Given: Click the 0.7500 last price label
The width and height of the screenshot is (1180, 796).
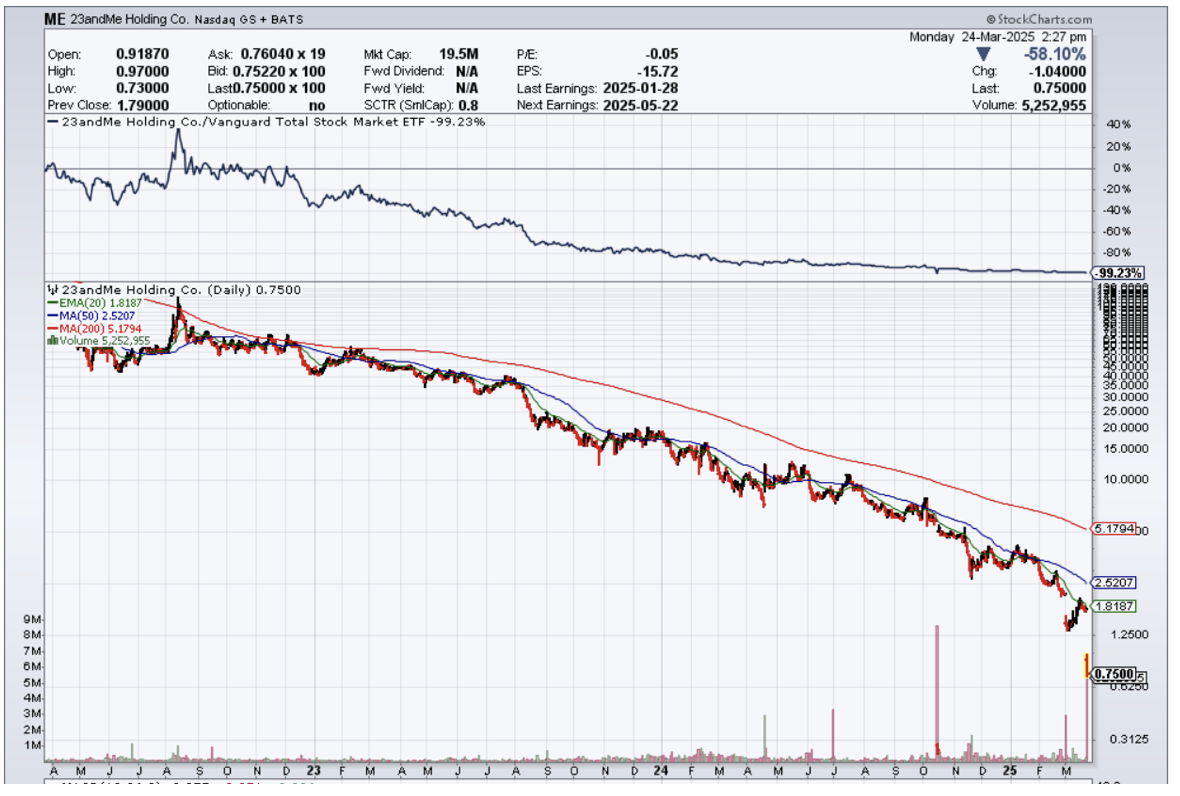Looking at the screenshot, I should (x=1114, y=674).
